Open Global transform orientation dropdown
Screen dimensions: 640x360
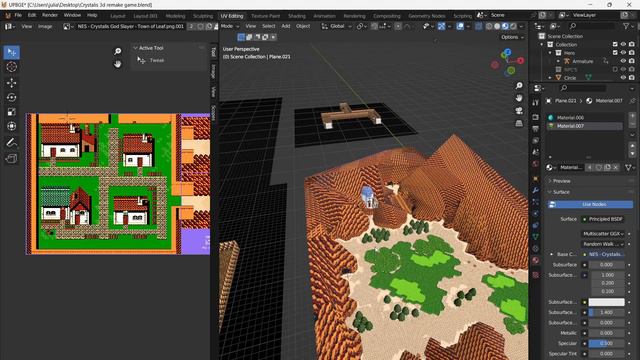click(x=337, y=26)
